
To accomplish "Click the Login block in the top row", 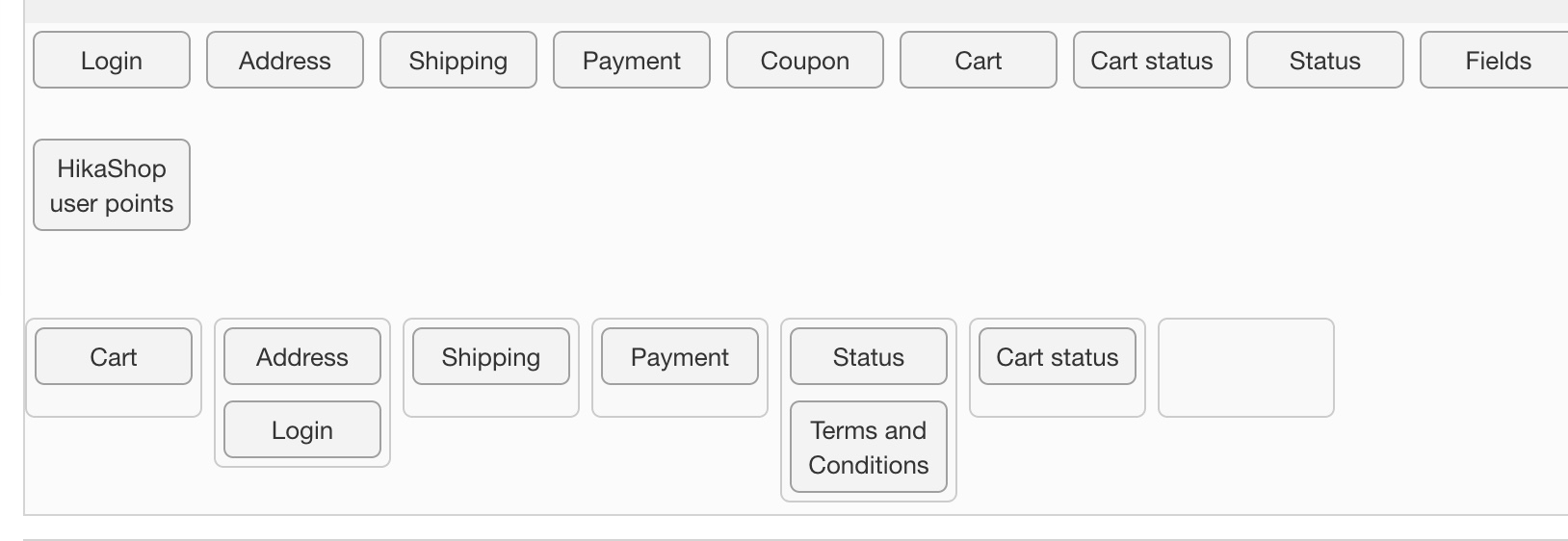I will pyautogui.click(x=112, y=61).
